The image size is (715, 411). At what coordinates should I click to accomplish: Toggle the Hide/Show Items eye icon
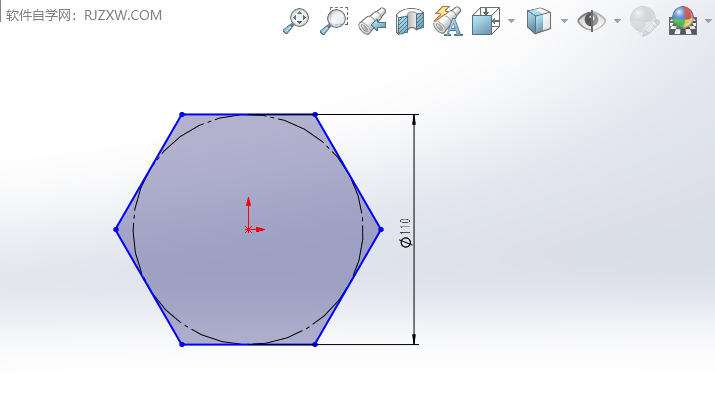(591, 21)
